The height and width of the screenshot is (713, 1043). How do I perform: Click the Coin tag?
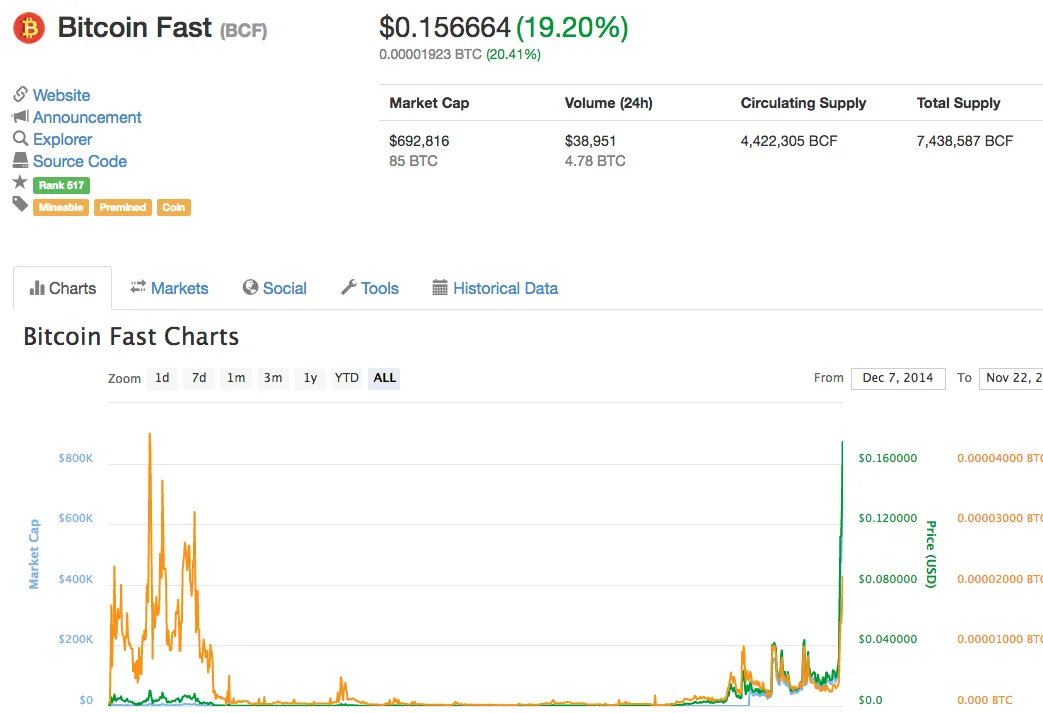[174, 208]
